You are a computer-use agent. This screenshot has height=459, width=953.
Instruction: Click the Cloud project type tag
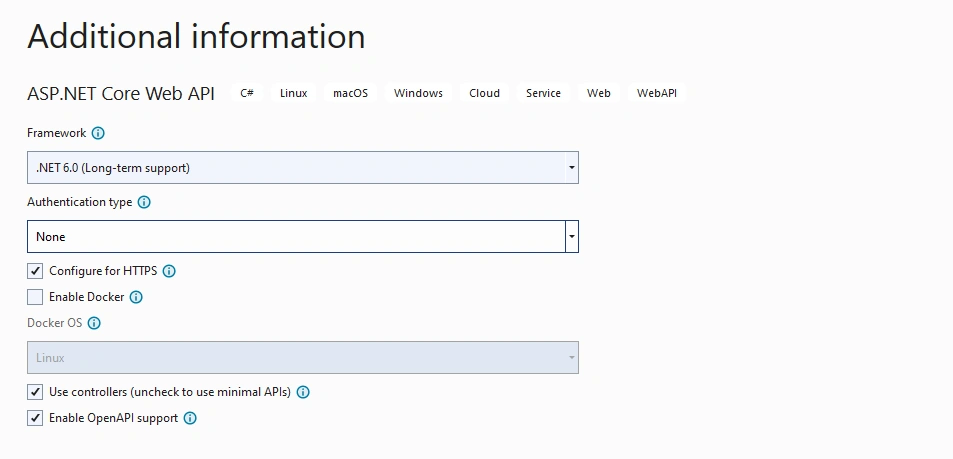pos(484,93)
